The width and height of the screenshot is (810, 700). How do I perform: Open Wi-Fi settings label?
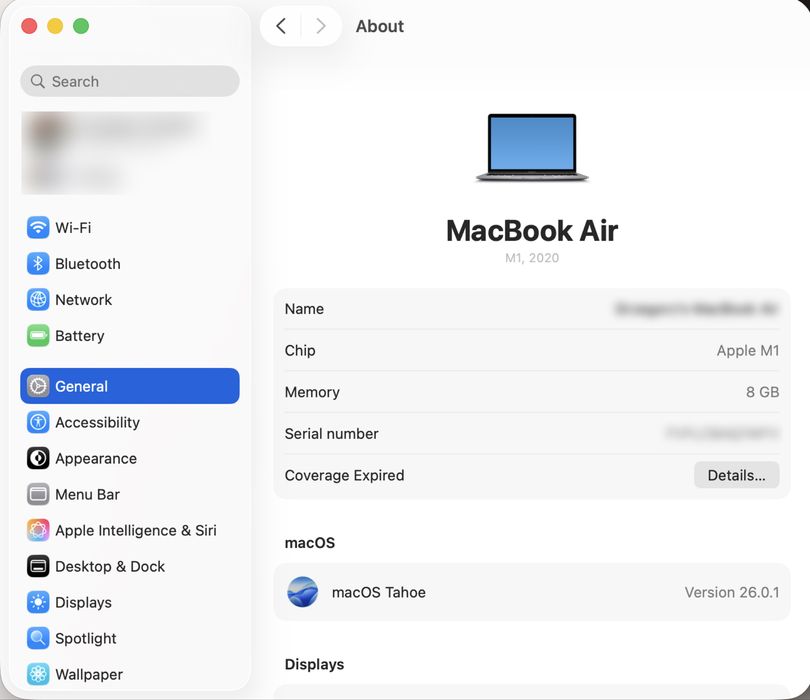tap(73, 228)
